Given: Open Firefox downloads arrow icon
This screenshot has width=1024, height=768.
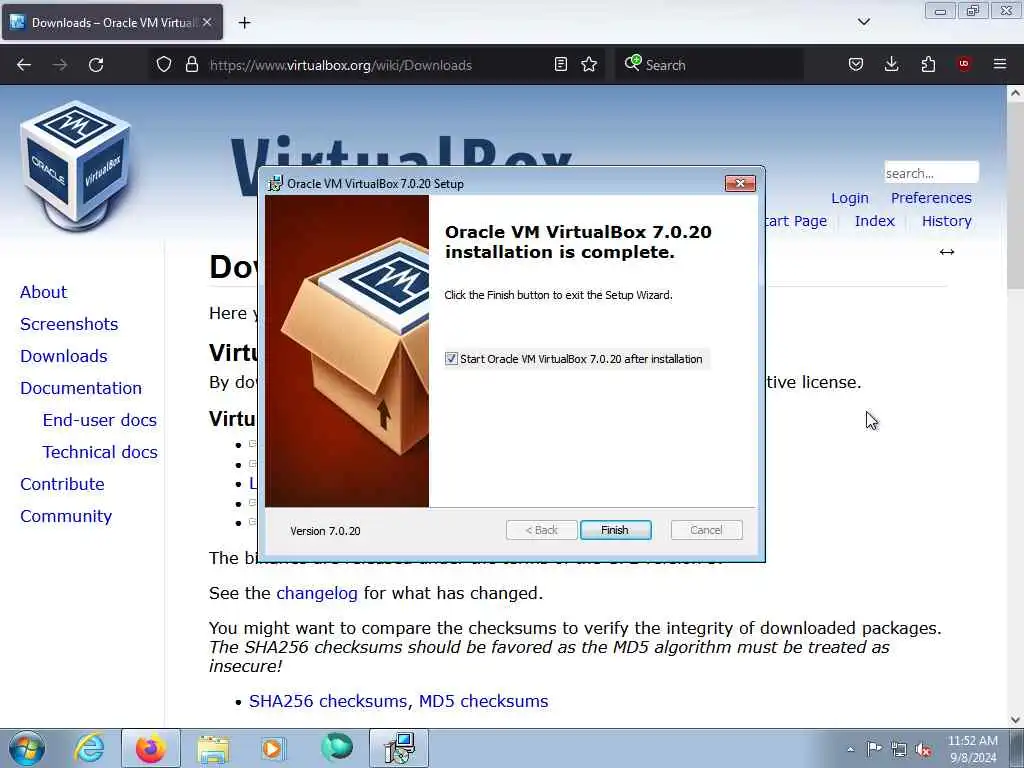Looking at the screenshot, I should [891, 65].
